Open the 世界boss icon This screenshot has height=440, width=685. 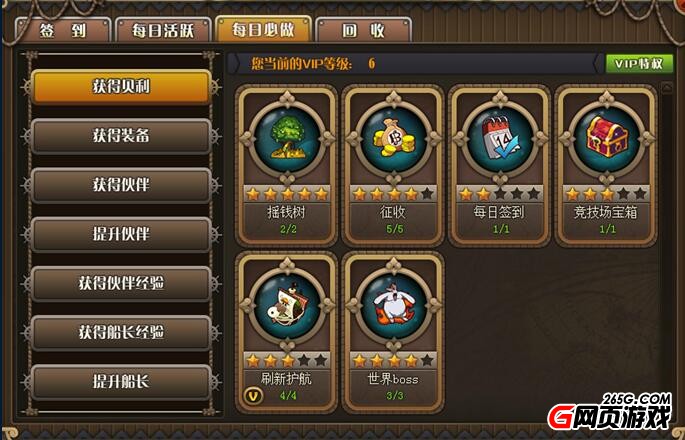(394, 306)
